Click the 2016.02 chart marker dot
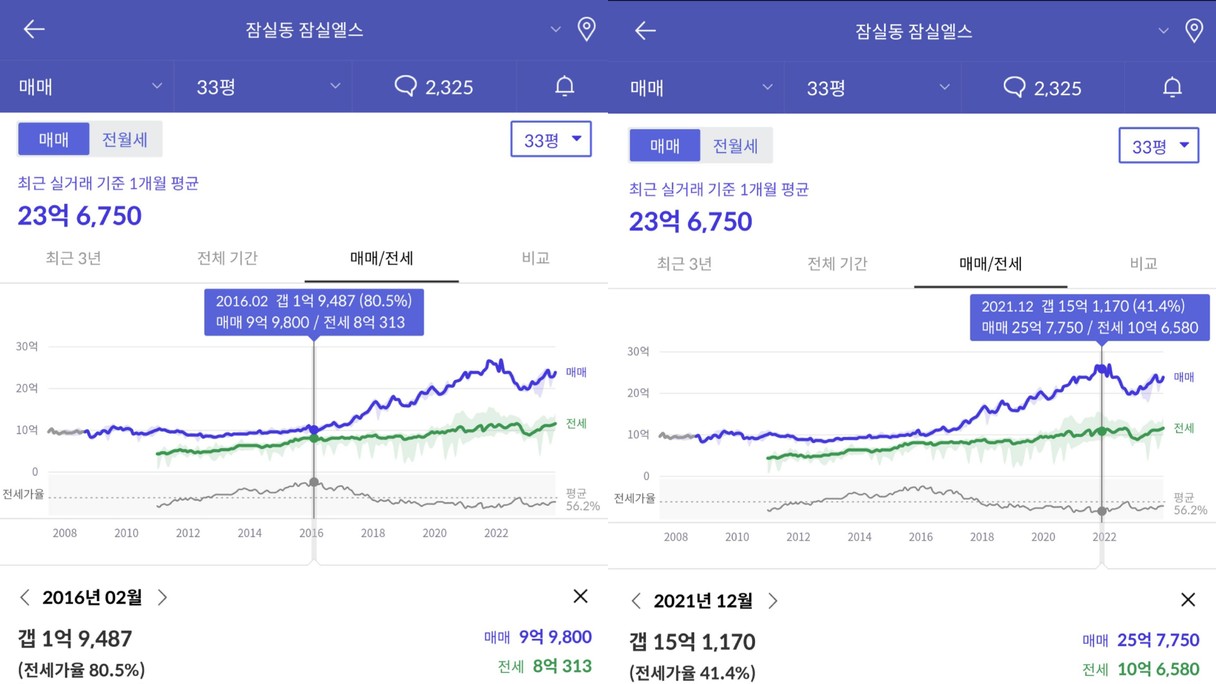 click(314, 430)
